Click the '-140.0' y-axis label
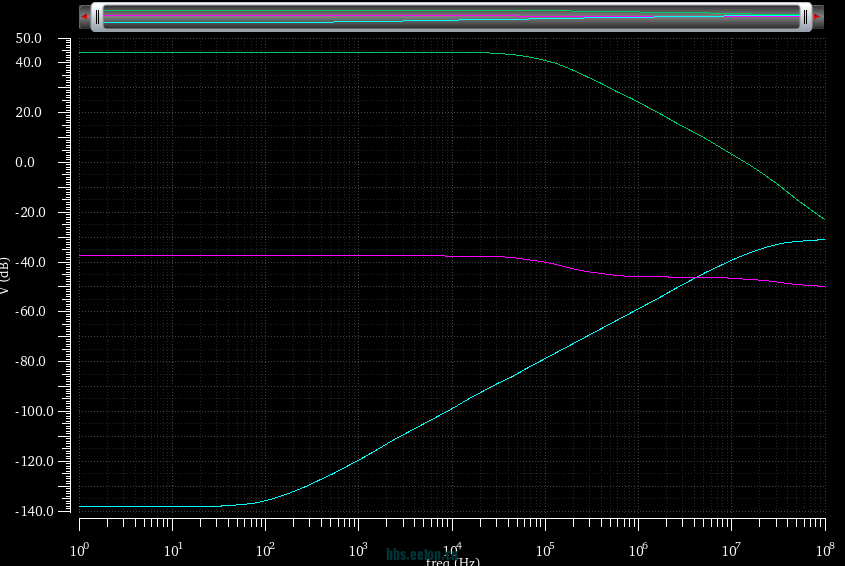The height and width of the screenshot is (566, 845). [34, 511]
